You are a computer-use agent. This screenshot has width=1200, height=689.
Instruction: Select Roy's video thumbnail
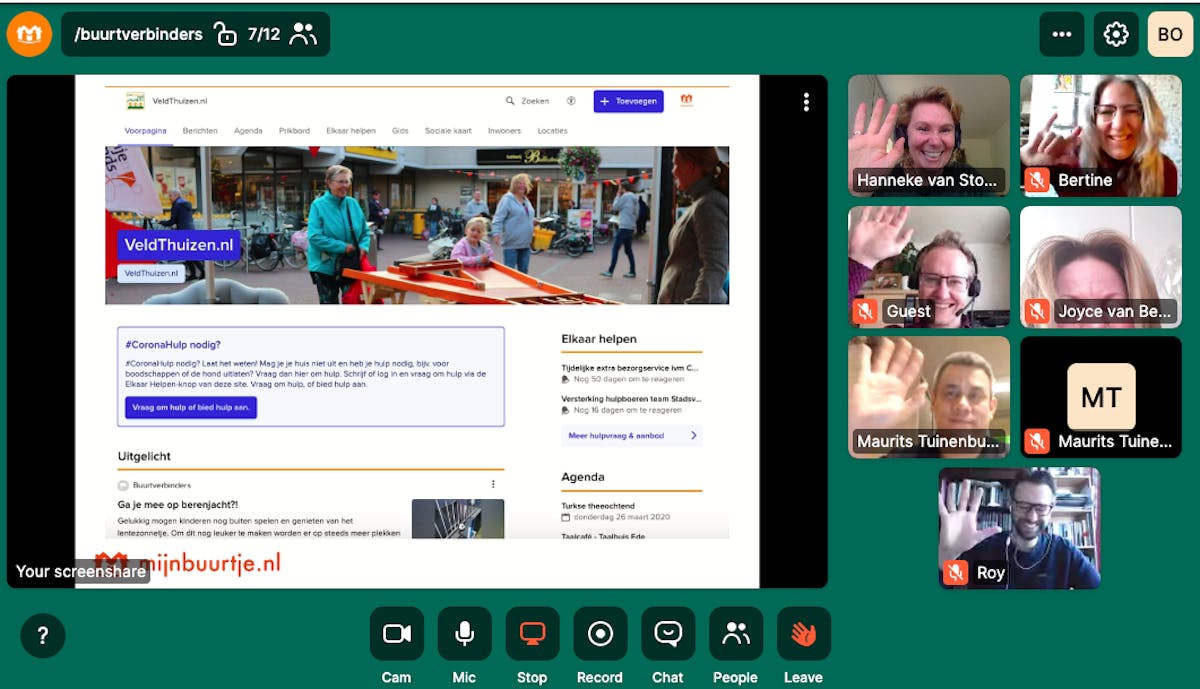click(x=1019, y=527)
